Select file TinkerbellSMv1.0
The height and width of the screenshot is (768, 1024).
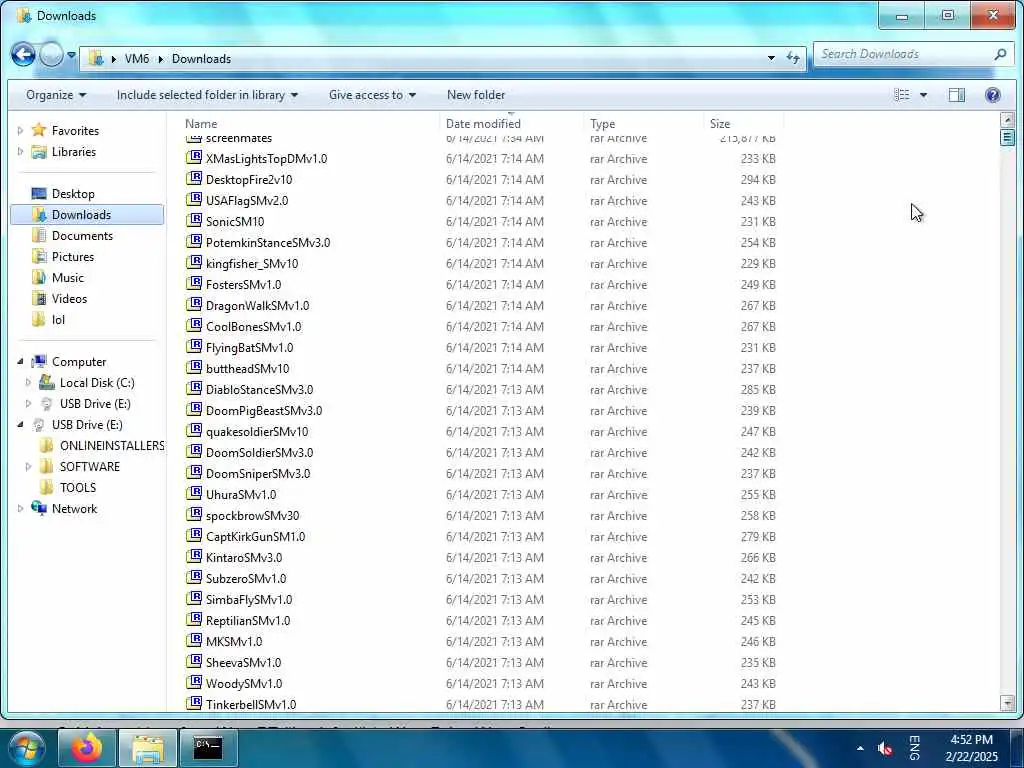point(251,704)
